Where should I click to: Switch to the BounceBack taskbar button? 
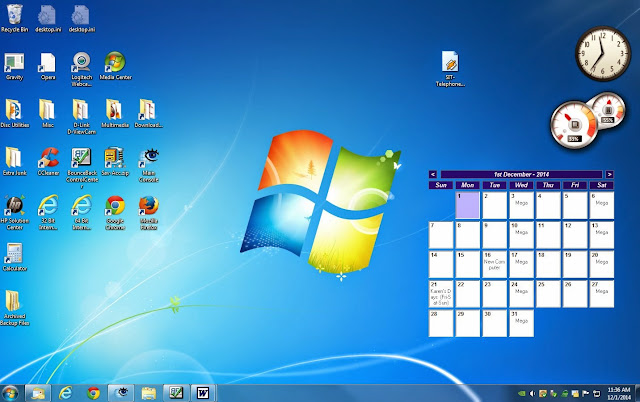[x=176, y=393]
